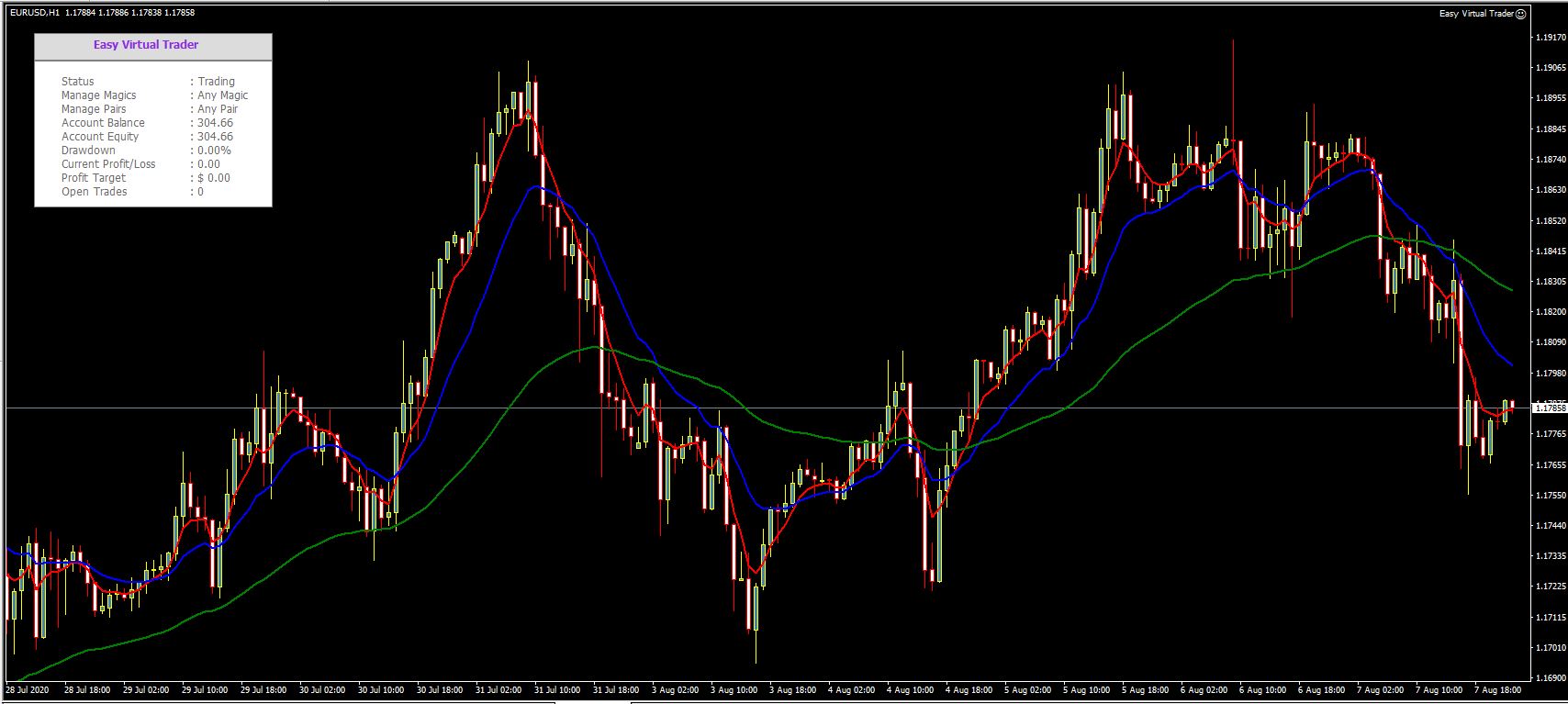
Task: Click the smiley face expert advisor icon
Action: 1521,14
